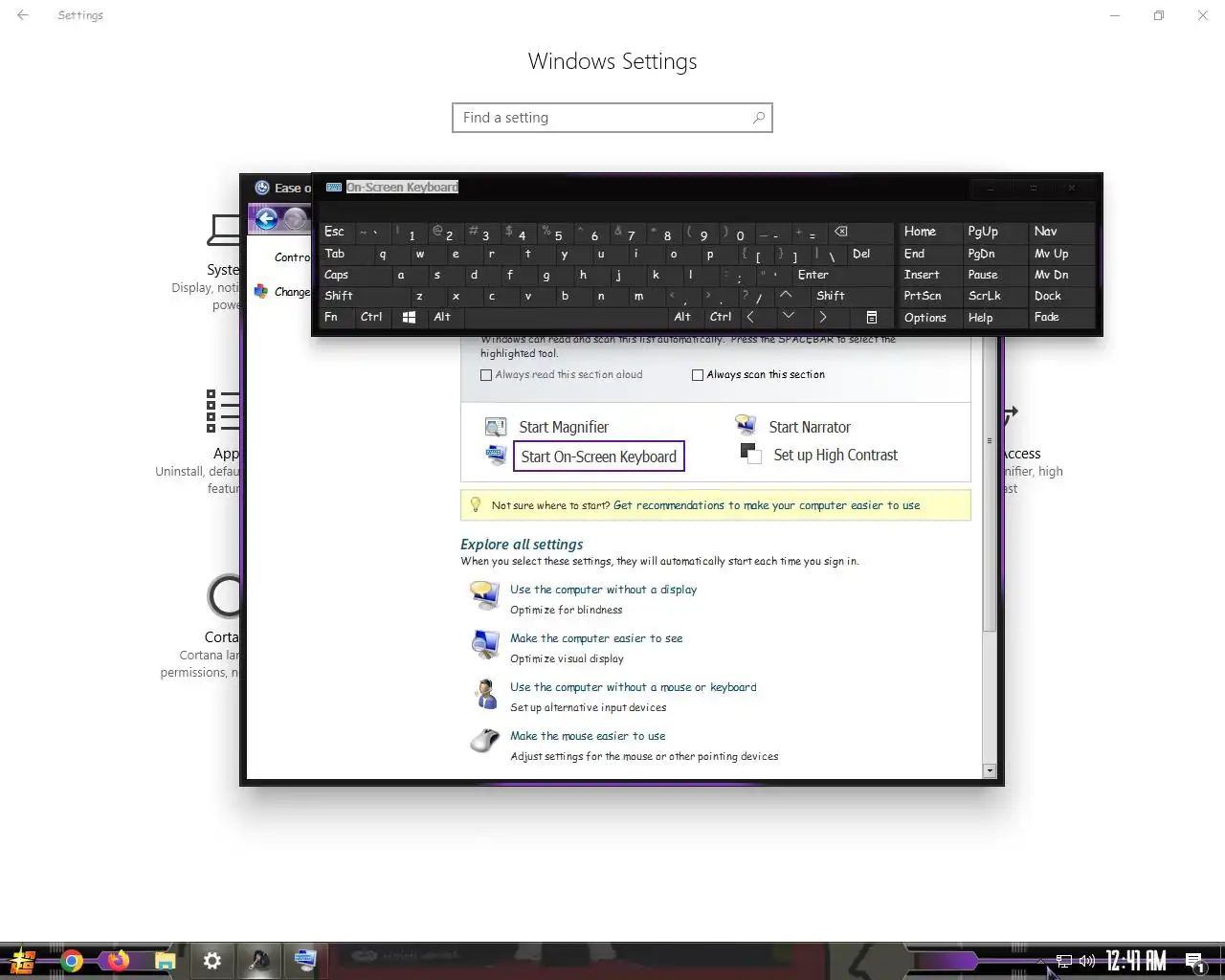The height and width of the screenshot is (980, 1225).
Task: Open Make the mouse easier to use
Action: click(x=588, y=736)
